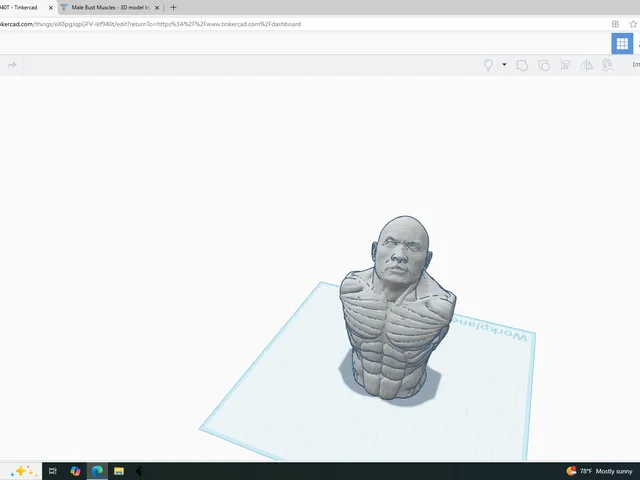
Task: Click the Ungroup shapes icon
Action: 544,65
